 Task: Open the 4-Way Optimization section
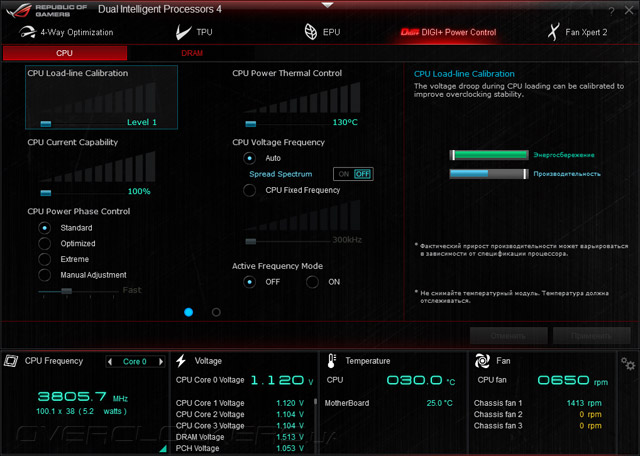pos(66,32)
